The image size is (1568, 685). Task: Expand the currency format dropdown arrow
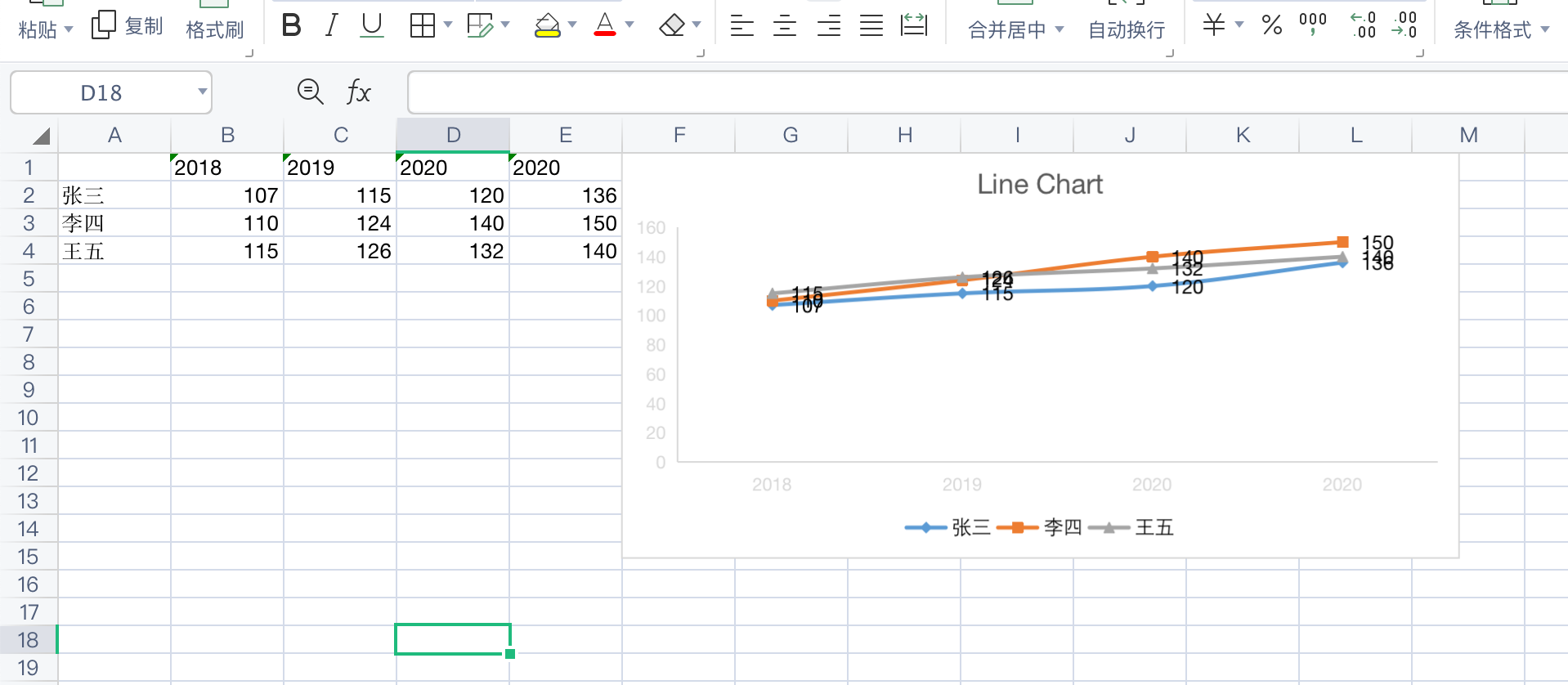[1239, 25]
